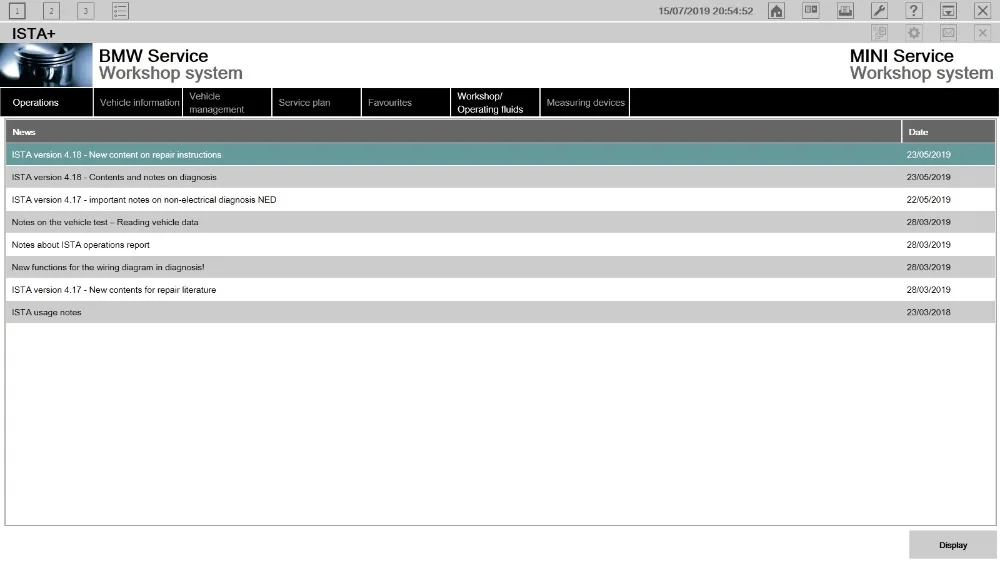Click the engine piston logo image
Screen dimensions: 1000x563
pyautogui.click(x=46, y=65)
